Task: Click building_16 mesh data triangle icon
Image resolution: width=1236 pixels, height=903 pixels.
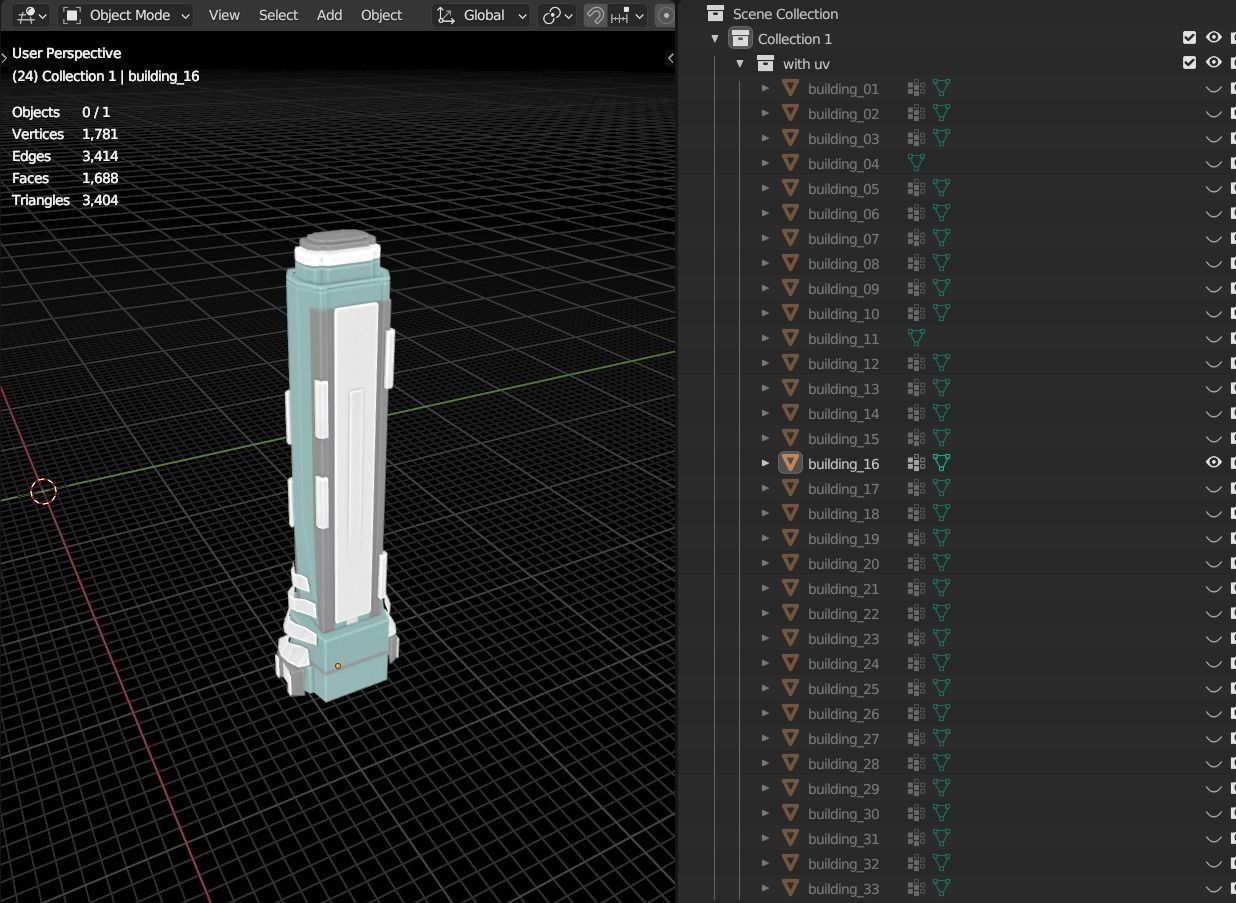Action: (x=941, y=463)
